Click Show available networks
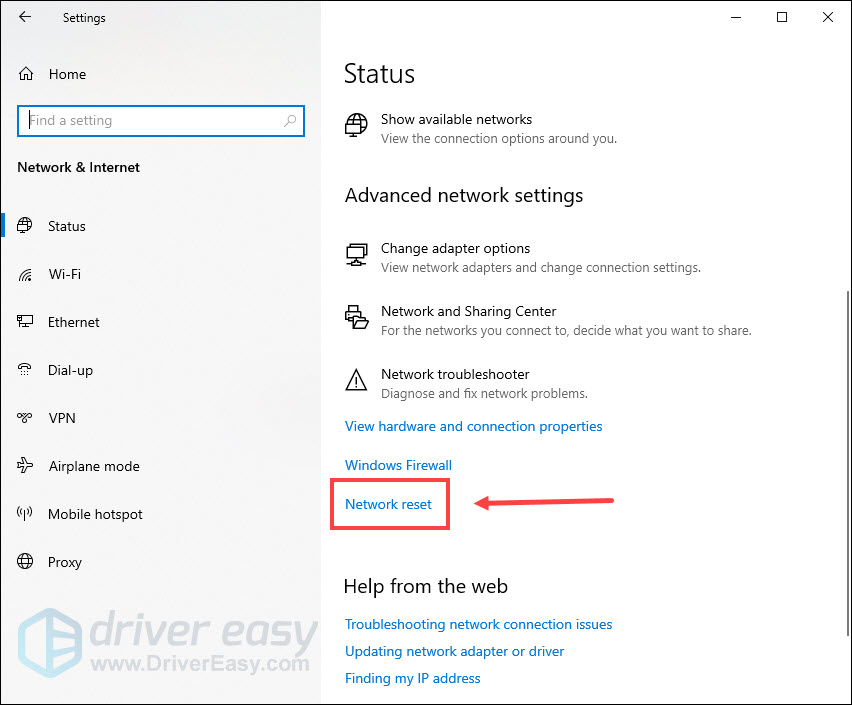852x705 pixels. (456, 119)
